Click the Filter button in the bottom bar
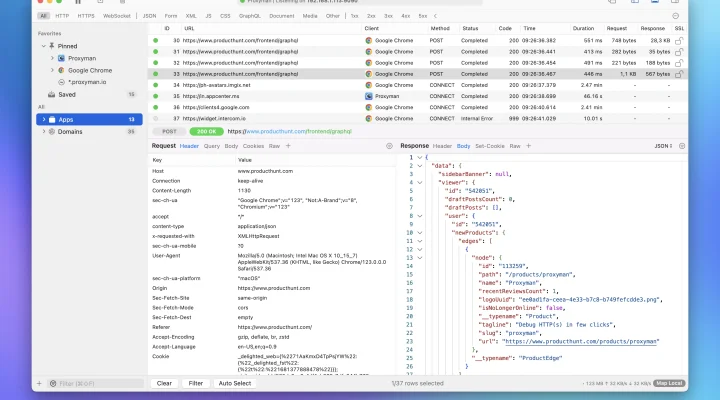The width and height of the screenshot is (720, 400). tap(196, 383)
